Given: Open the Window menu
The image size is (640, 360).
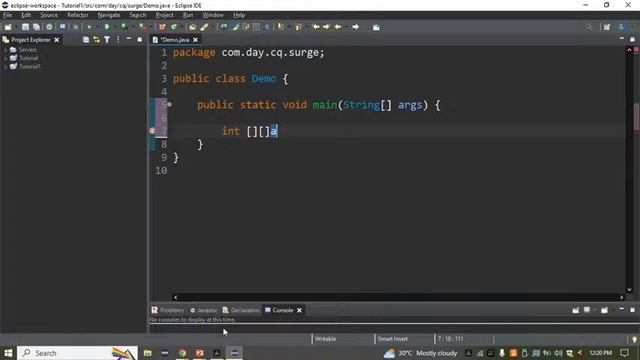Looking at the screenshot, I should point(213,15).
